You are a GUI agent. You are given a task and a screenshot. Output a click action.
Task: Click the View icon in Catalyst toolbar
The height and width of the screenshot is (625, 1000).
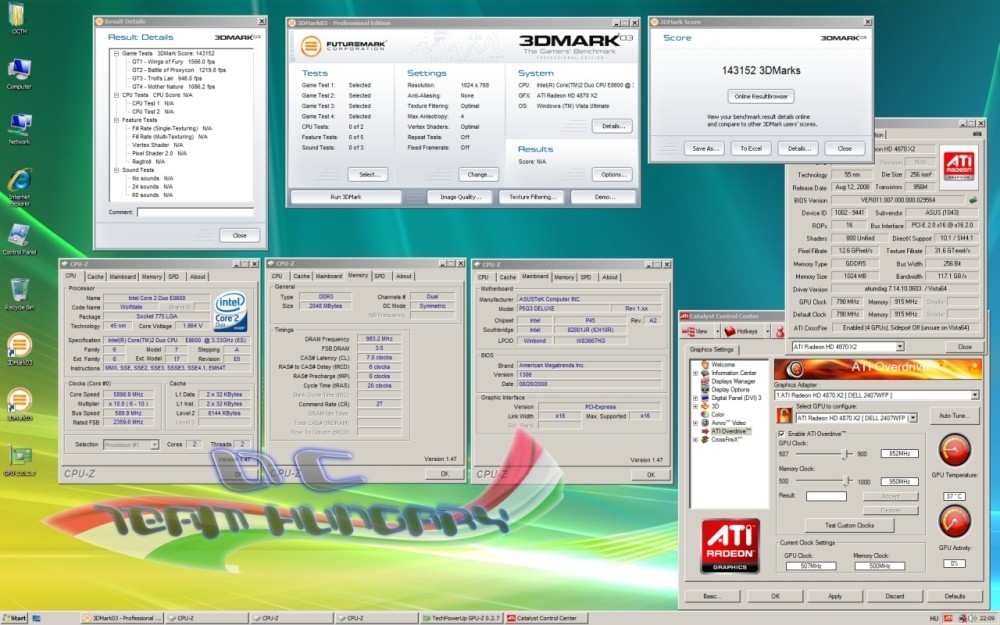tap(688, 332)
